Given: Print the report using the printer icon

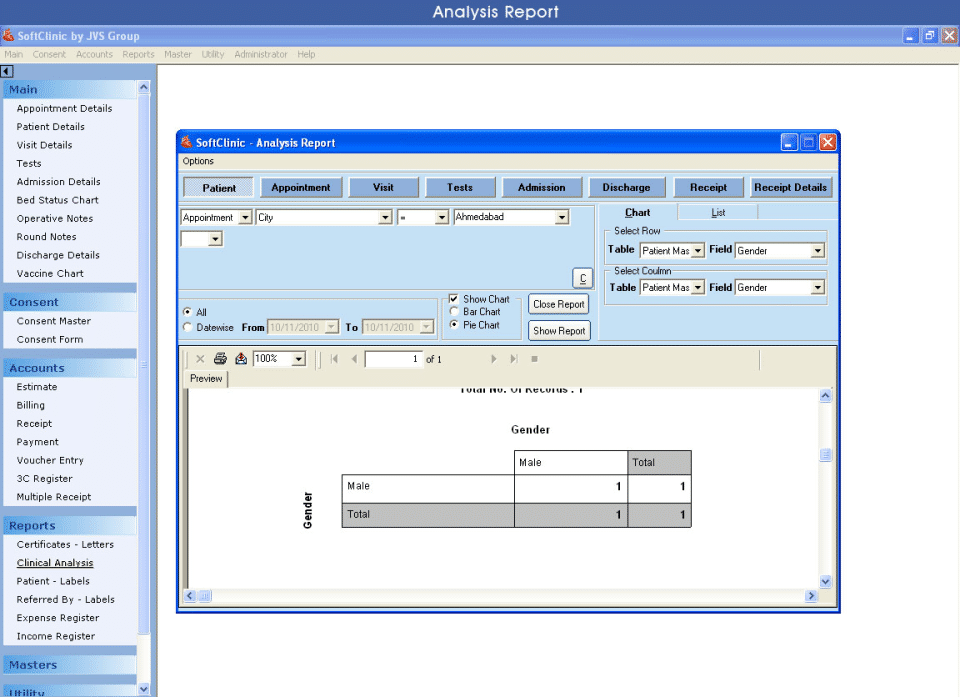Looking at the screenshot, I should (219, 358).
